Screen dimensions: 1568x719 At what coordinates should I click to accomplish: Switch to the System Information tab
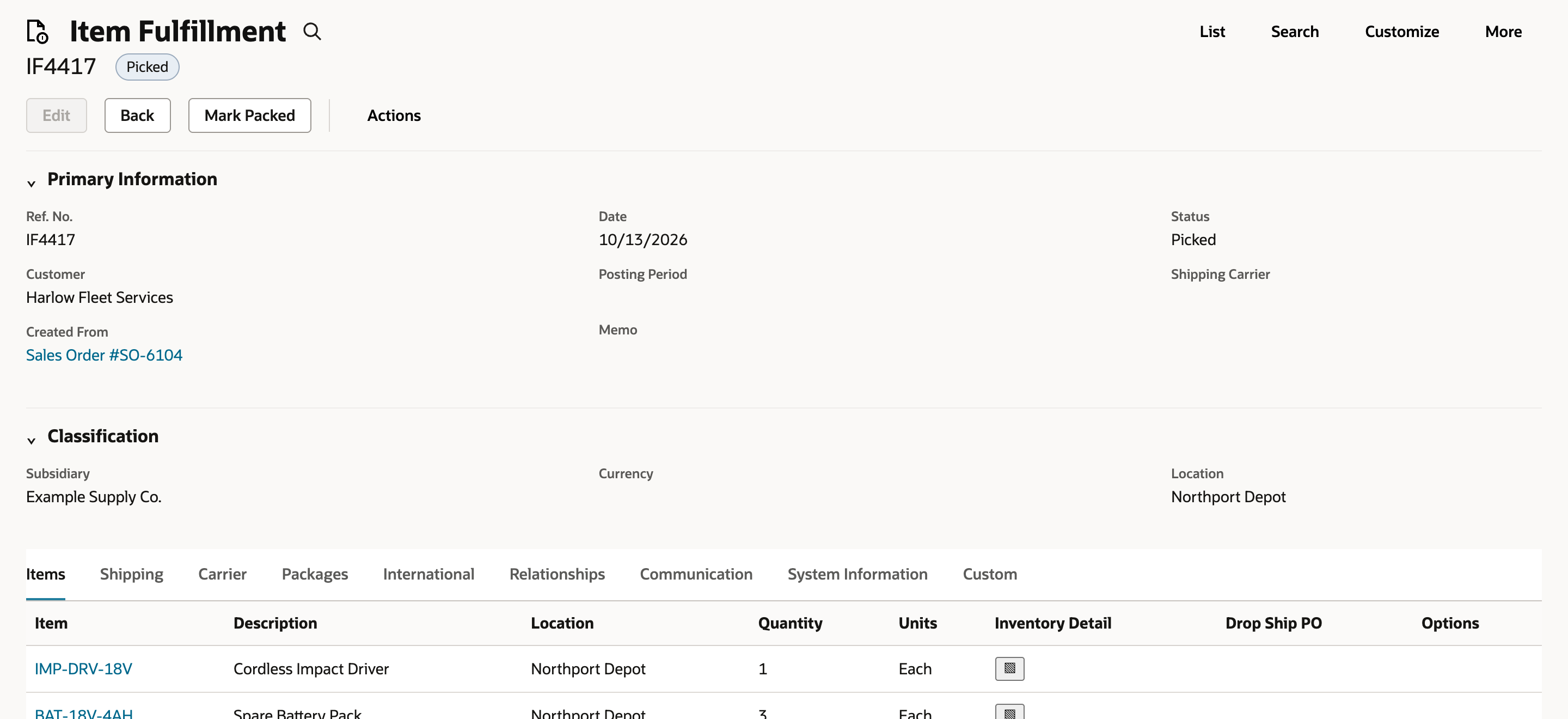tap(857, 574)
